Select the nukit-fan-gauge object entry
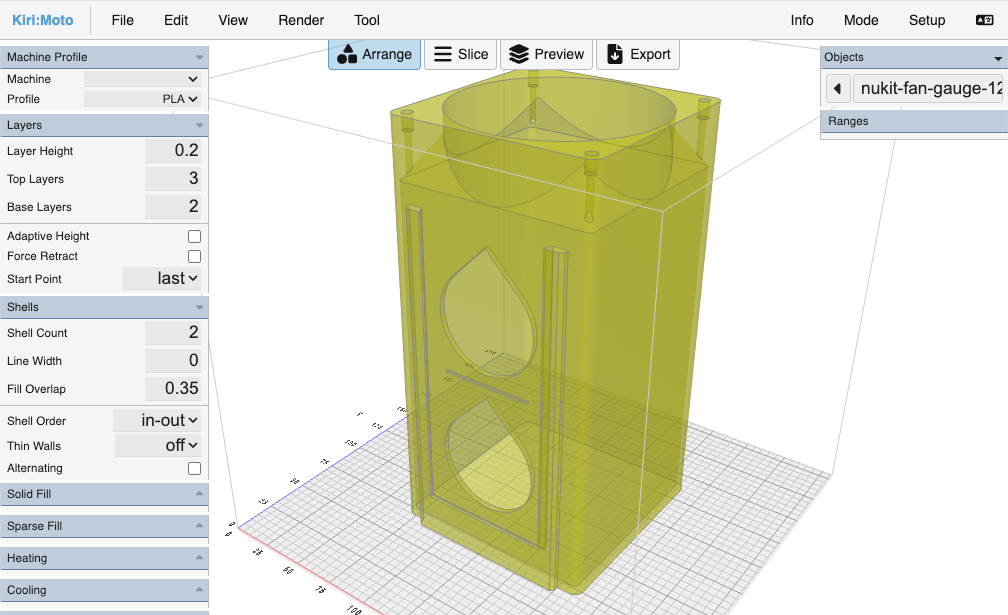 928,89
